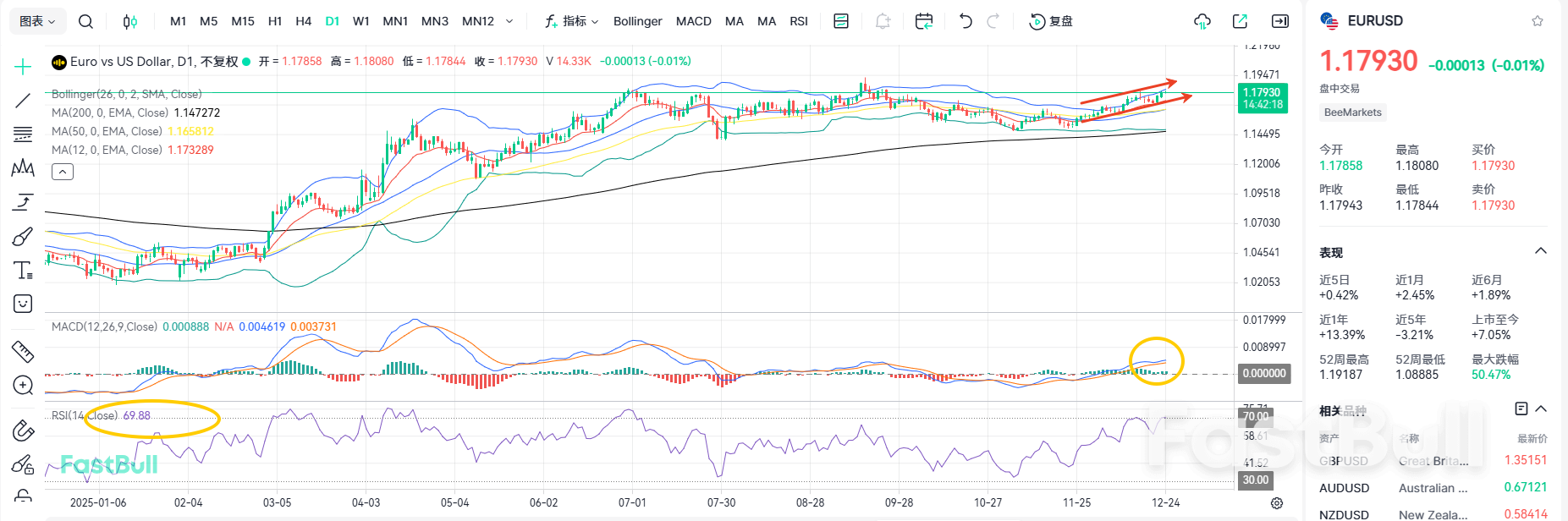
Task: Open GBPUSD in related symbols list
Action: 1344,461
